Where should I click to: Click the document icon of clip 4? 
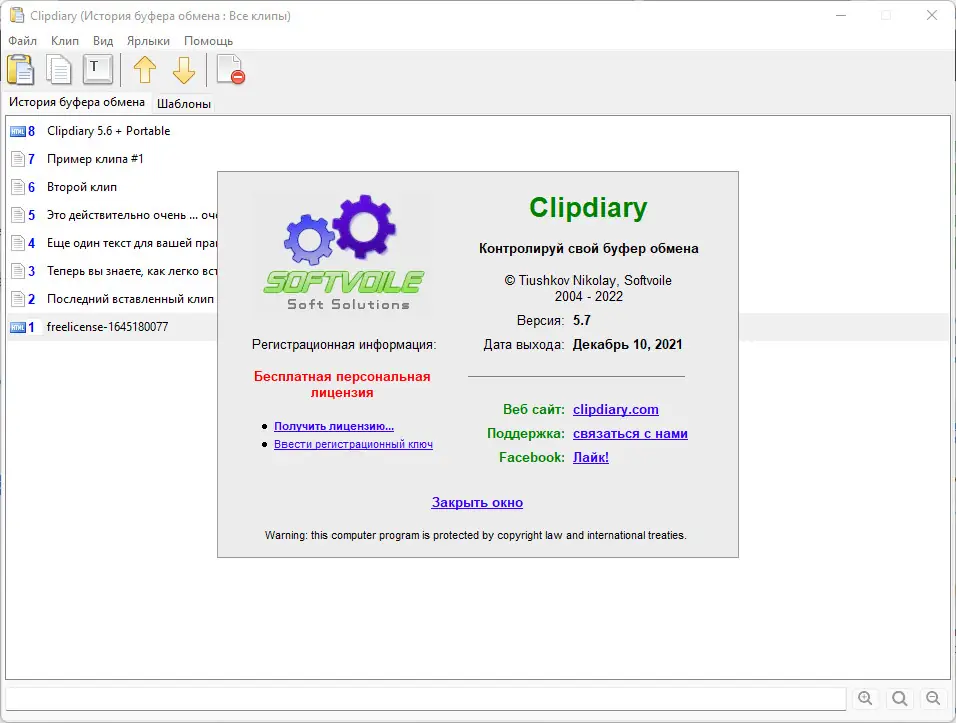click(18, 243)
